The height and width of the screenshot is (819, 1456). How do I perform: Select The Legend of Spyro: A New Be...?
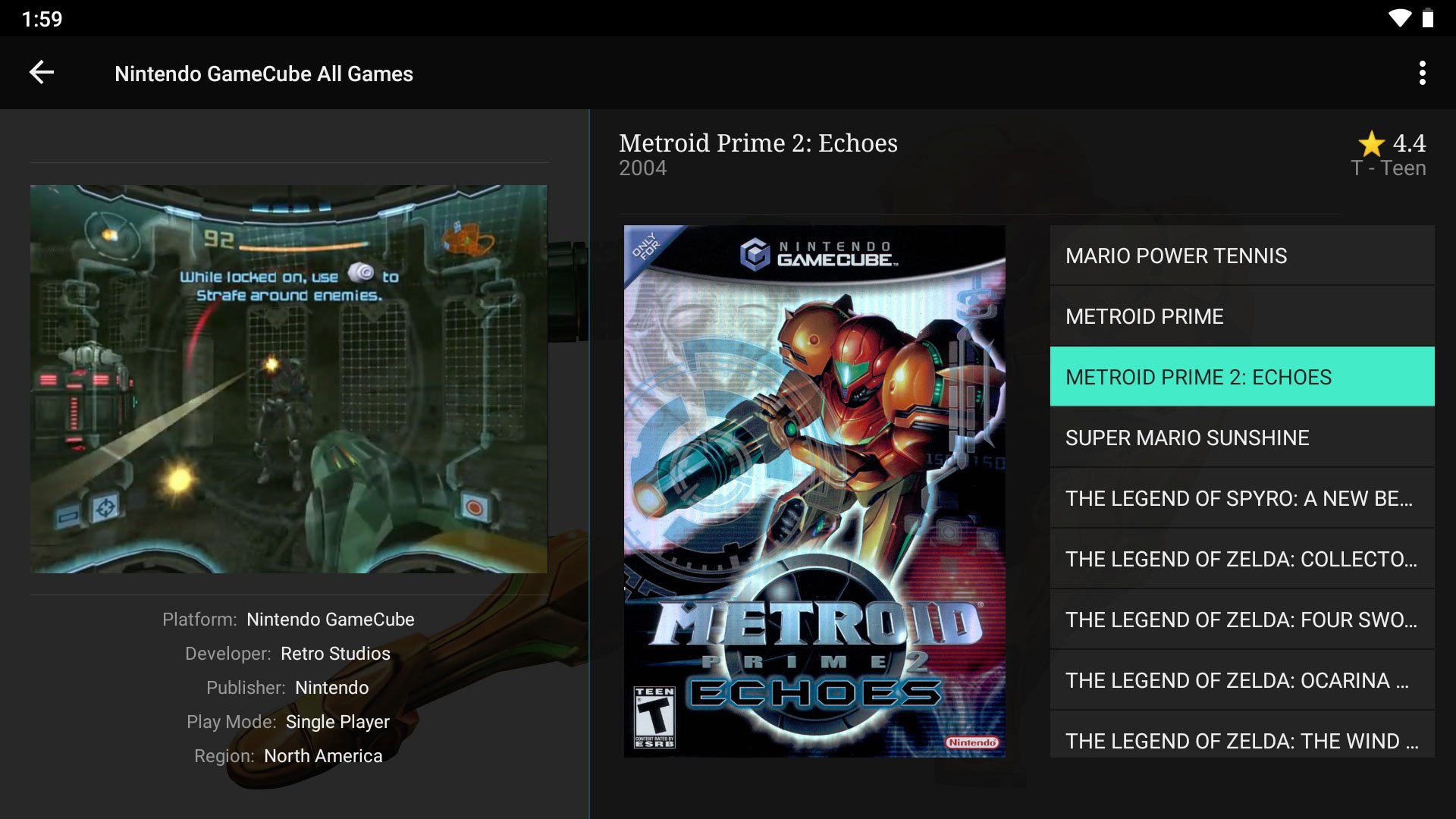click(x=1242, y=498)
